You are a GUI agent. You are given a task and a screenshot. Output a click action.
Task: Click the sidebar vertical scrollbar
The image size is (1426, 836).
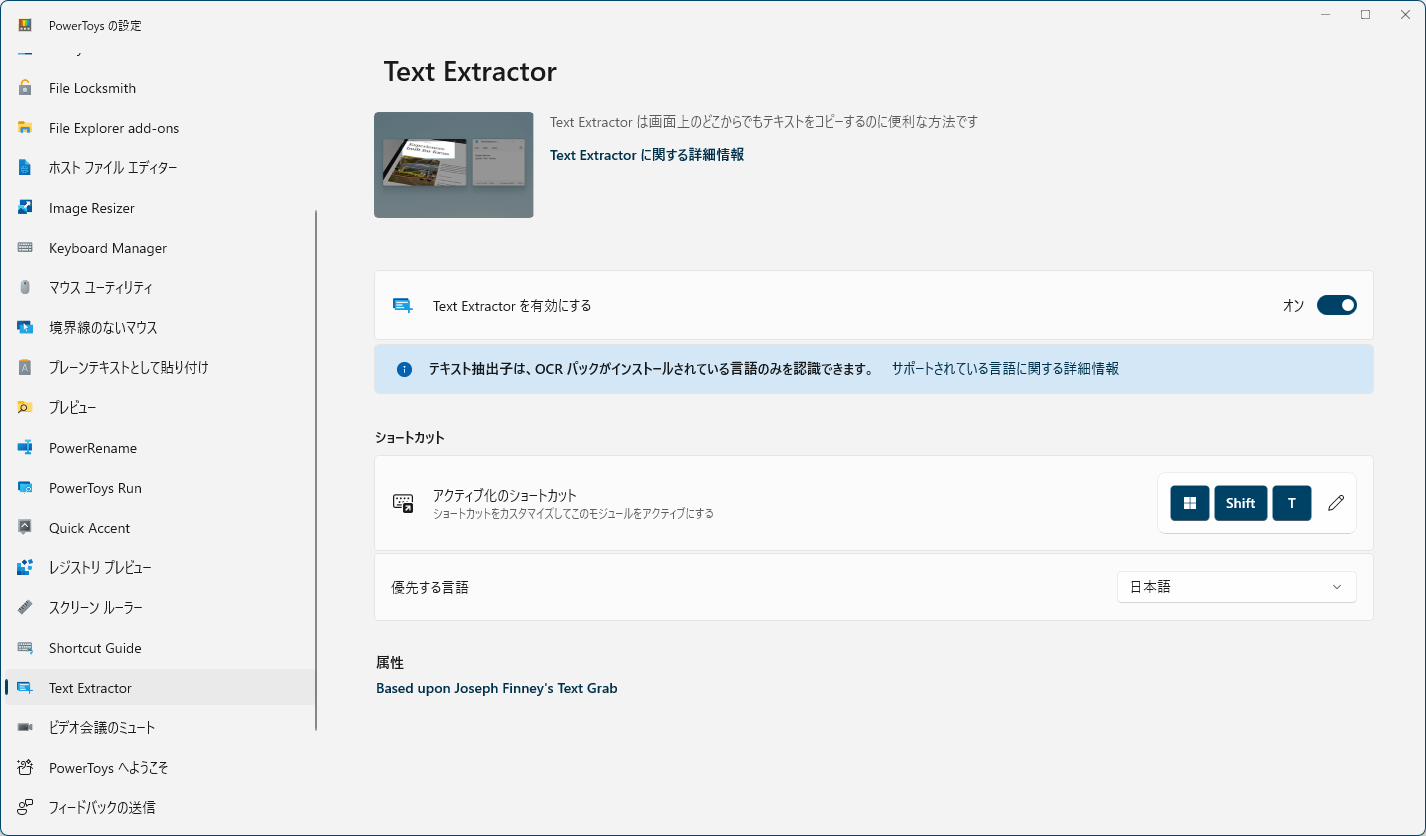[x=316, y=470]
